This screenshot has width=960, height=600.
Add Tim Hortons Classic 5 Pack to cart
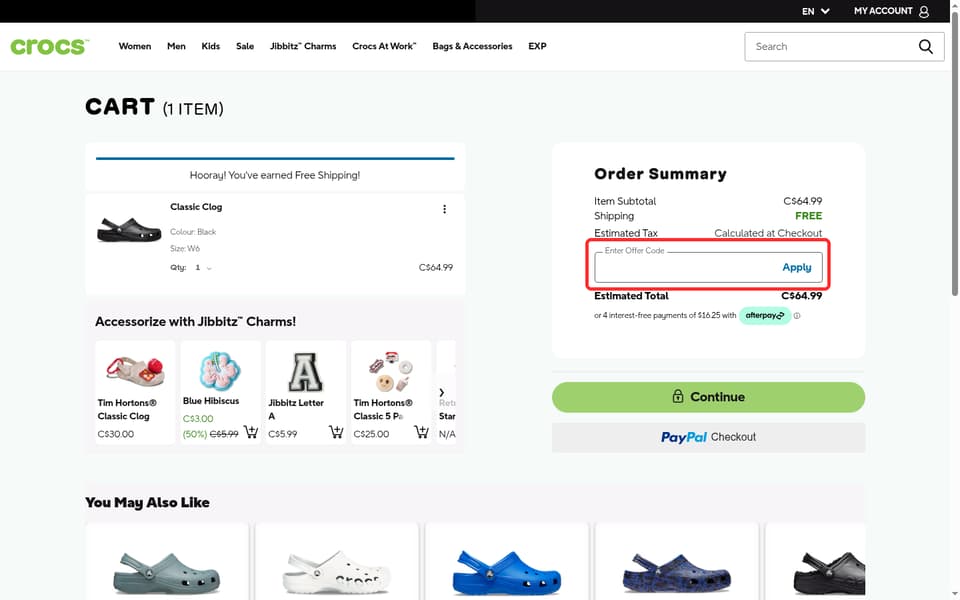point(421,432)
